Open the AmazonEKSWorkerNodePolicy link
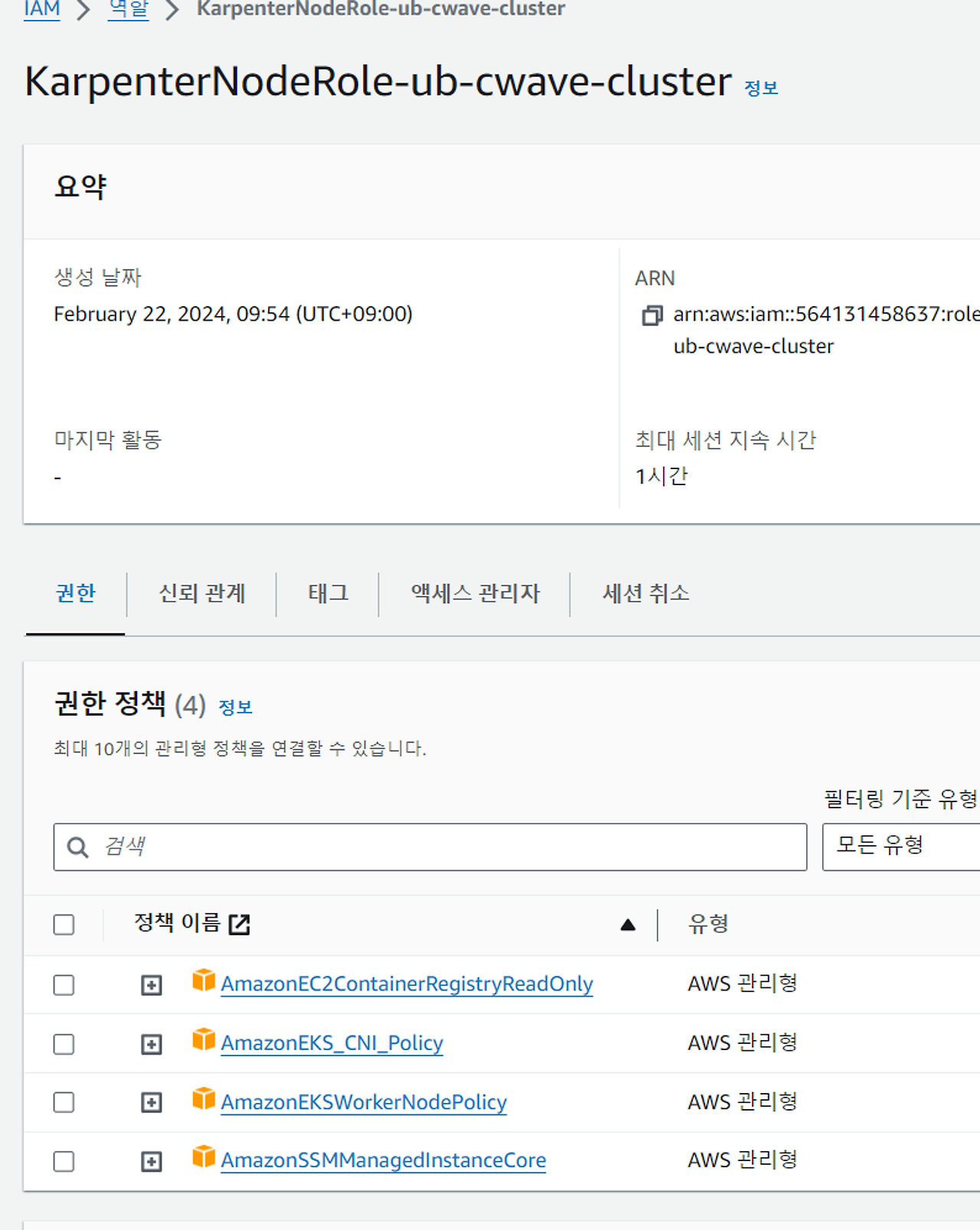This screenshot has width=980, height=1230. (364, 1102)
